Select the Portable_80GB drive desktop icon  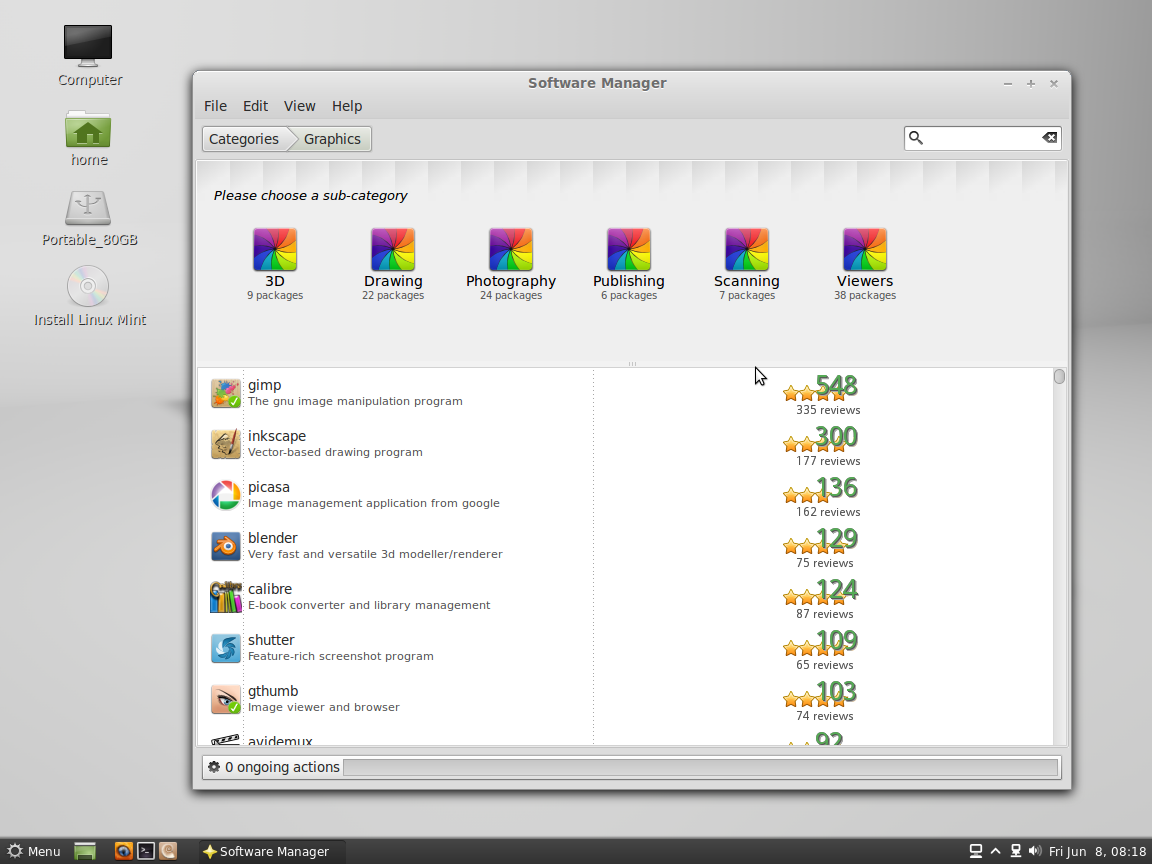point(88,208)
